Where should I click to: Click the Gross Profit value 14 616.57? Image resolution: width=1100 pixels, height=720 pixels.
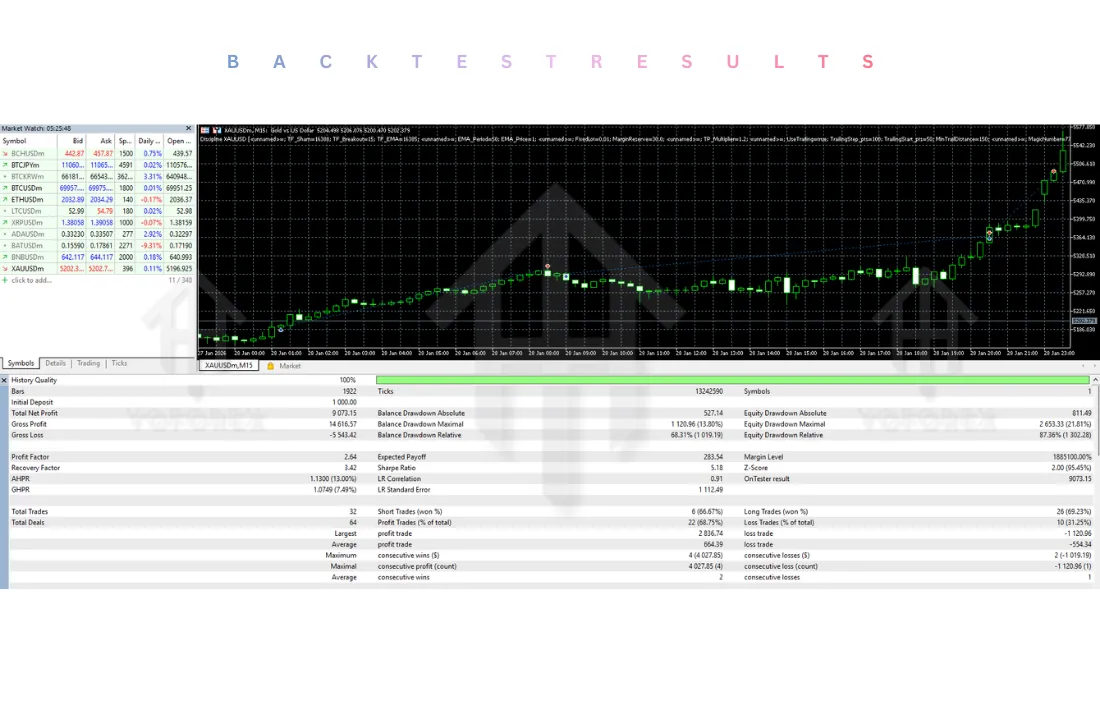click(x=342, y=424)
